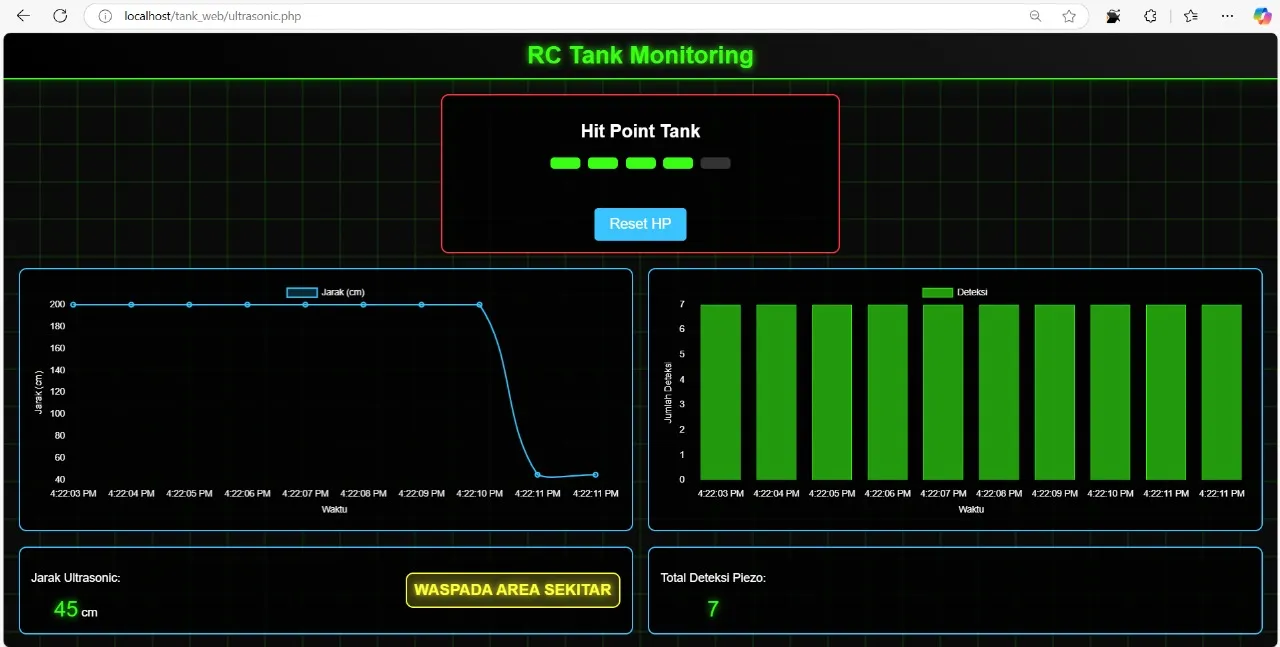Click the Jumlah Deteksi axis label
The width and height of the screenshot is (1280, 647).
[668, 392]
